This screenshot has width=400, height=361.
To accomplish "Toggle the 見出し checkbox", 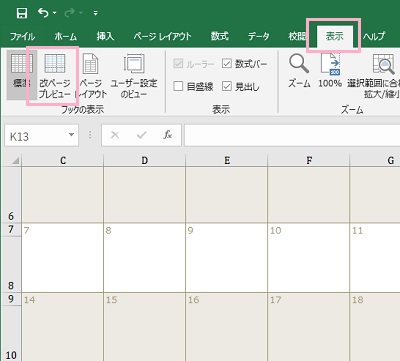I will click(227, 86).
